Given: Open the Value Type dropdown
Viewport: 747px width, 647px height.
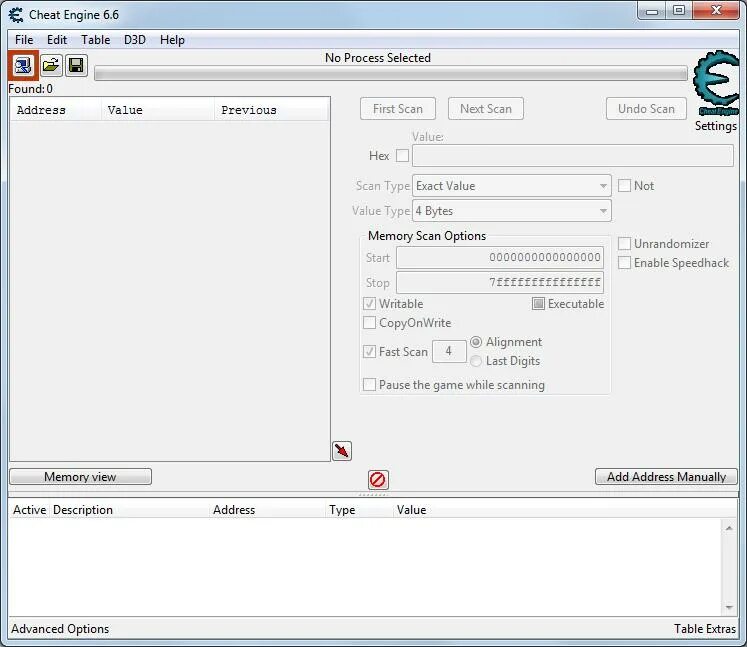Looking at the screenshot, I should 512,211.
